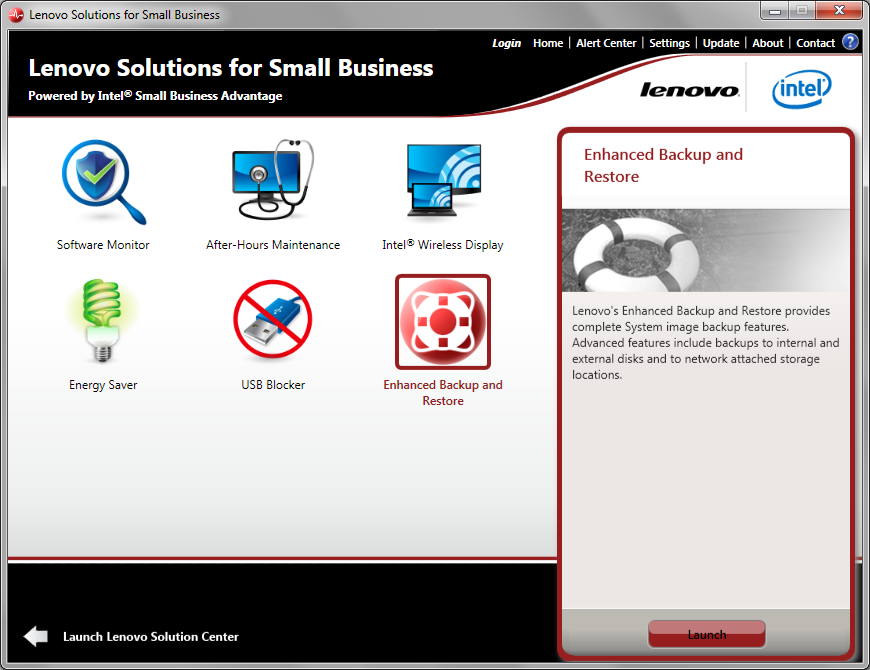The width and height of the screenshot is (870, 670).
Task: Open Settings from the top menu
Action: tap(669, 43)
